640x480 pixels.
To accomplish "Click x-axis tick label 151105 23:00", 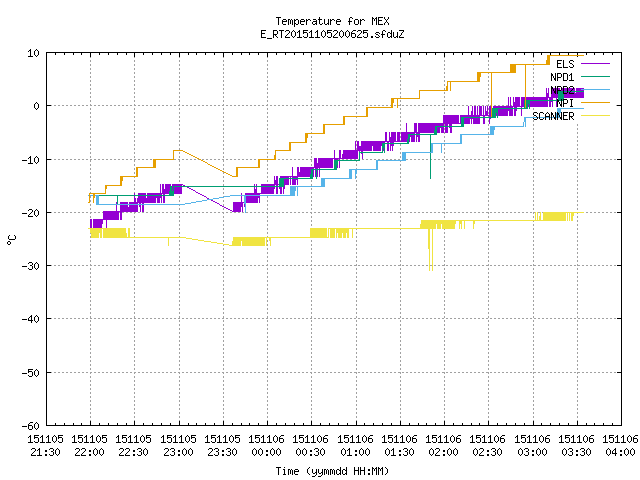I will click(x=178, y=446).
